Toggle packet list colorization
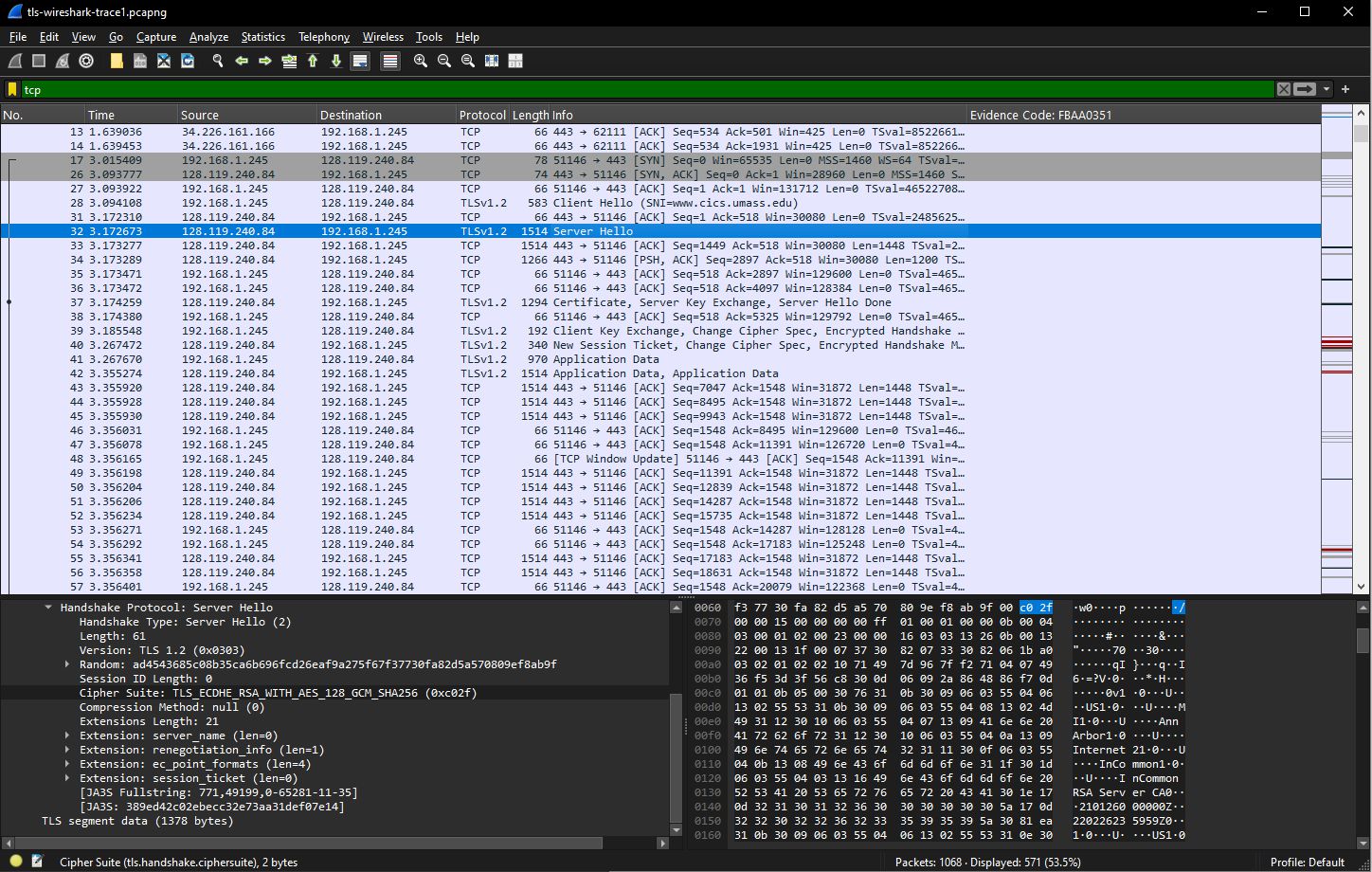 389,61
